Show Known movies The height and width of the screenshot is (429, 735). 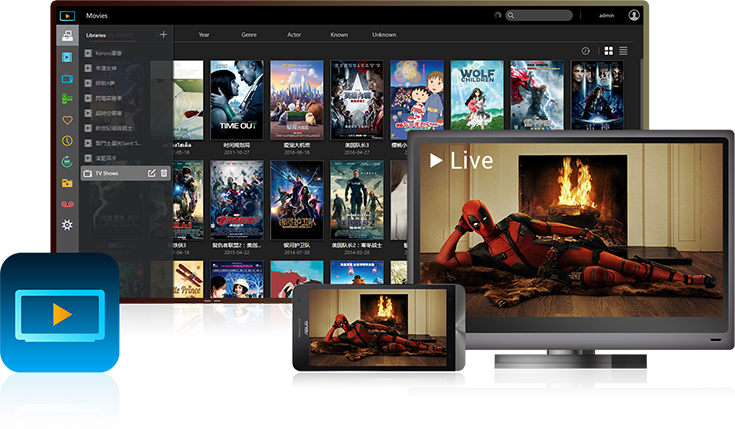339,35
